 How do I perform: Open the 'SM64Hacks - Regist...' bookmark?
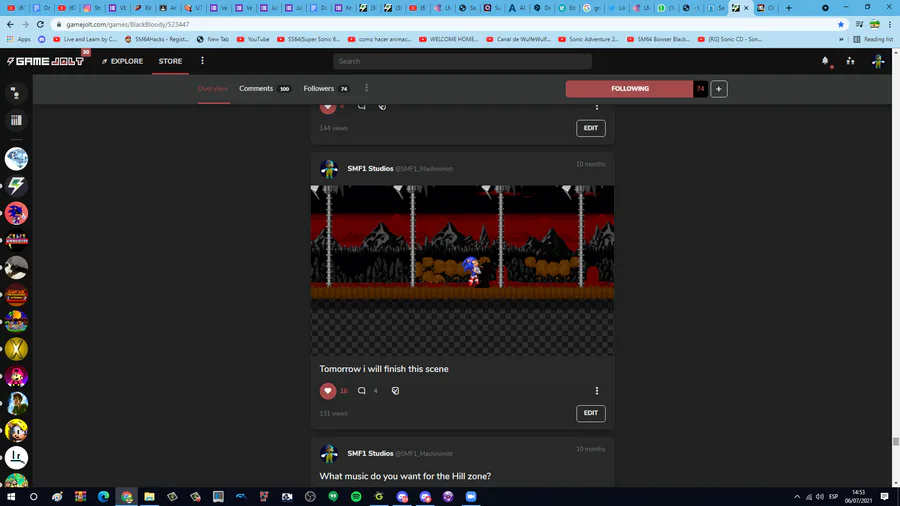[x=156, y=39]
